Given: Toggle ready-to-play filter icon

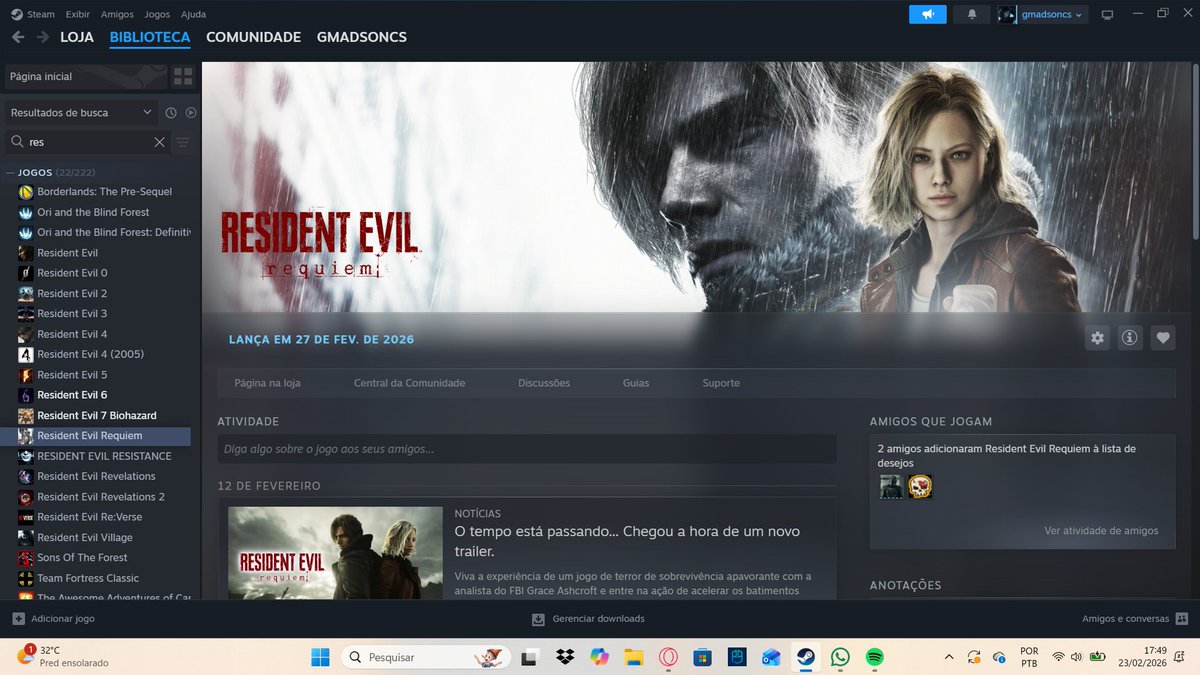Looking at the screenshot, I should click(191, 113).
